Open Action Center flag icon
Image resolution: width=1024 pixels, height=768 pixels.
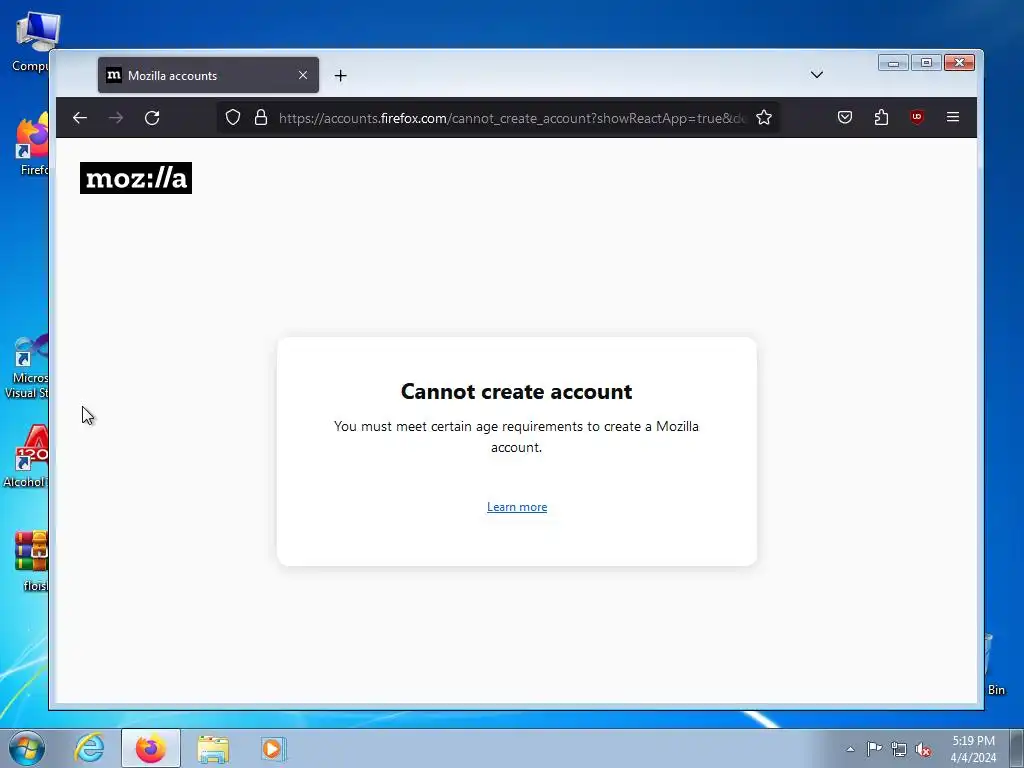[874, 749]
